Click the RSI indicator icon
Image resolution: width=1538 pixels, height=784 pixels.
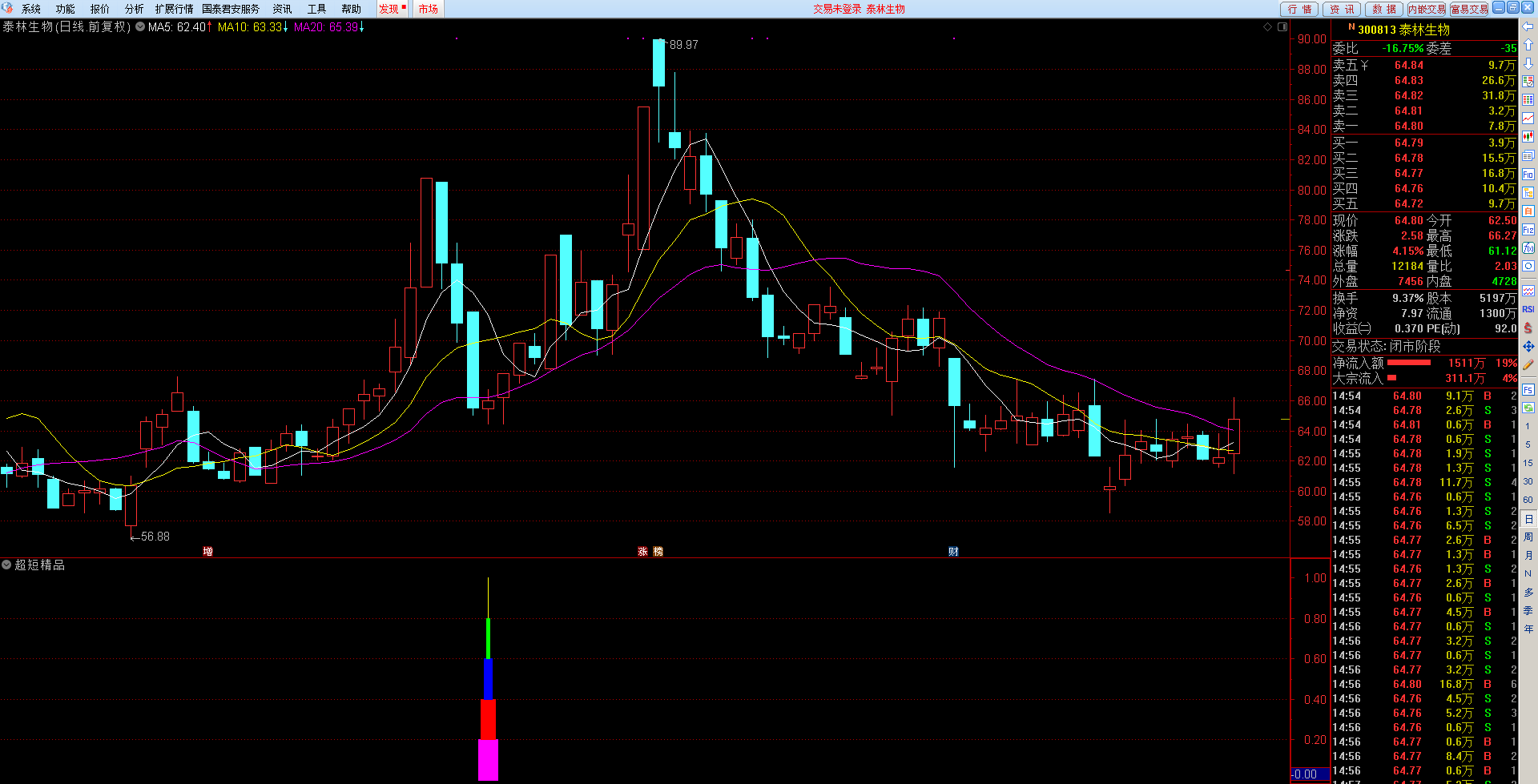(x=1528, y=309)
